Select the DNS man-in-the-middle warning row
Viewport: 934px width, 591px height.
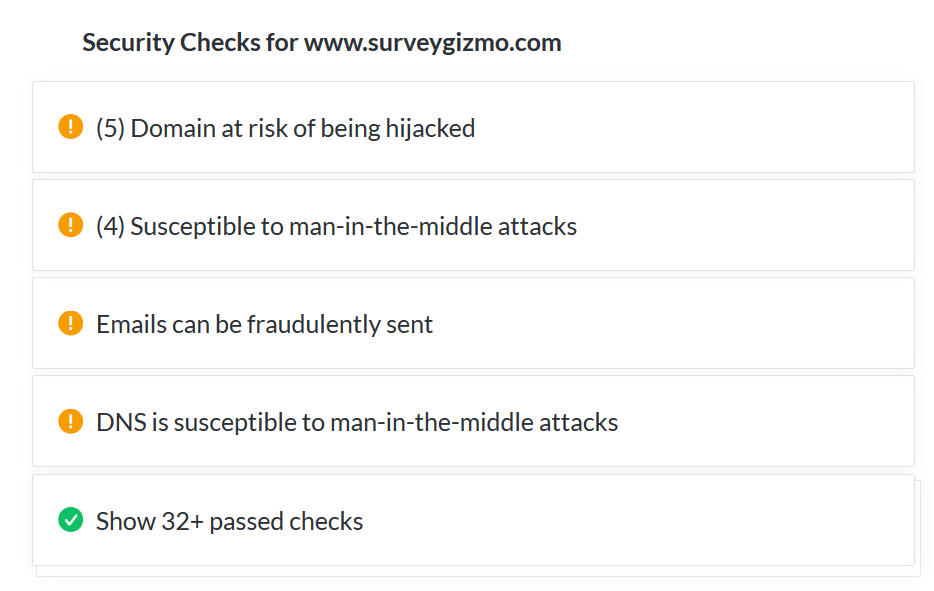356,421
